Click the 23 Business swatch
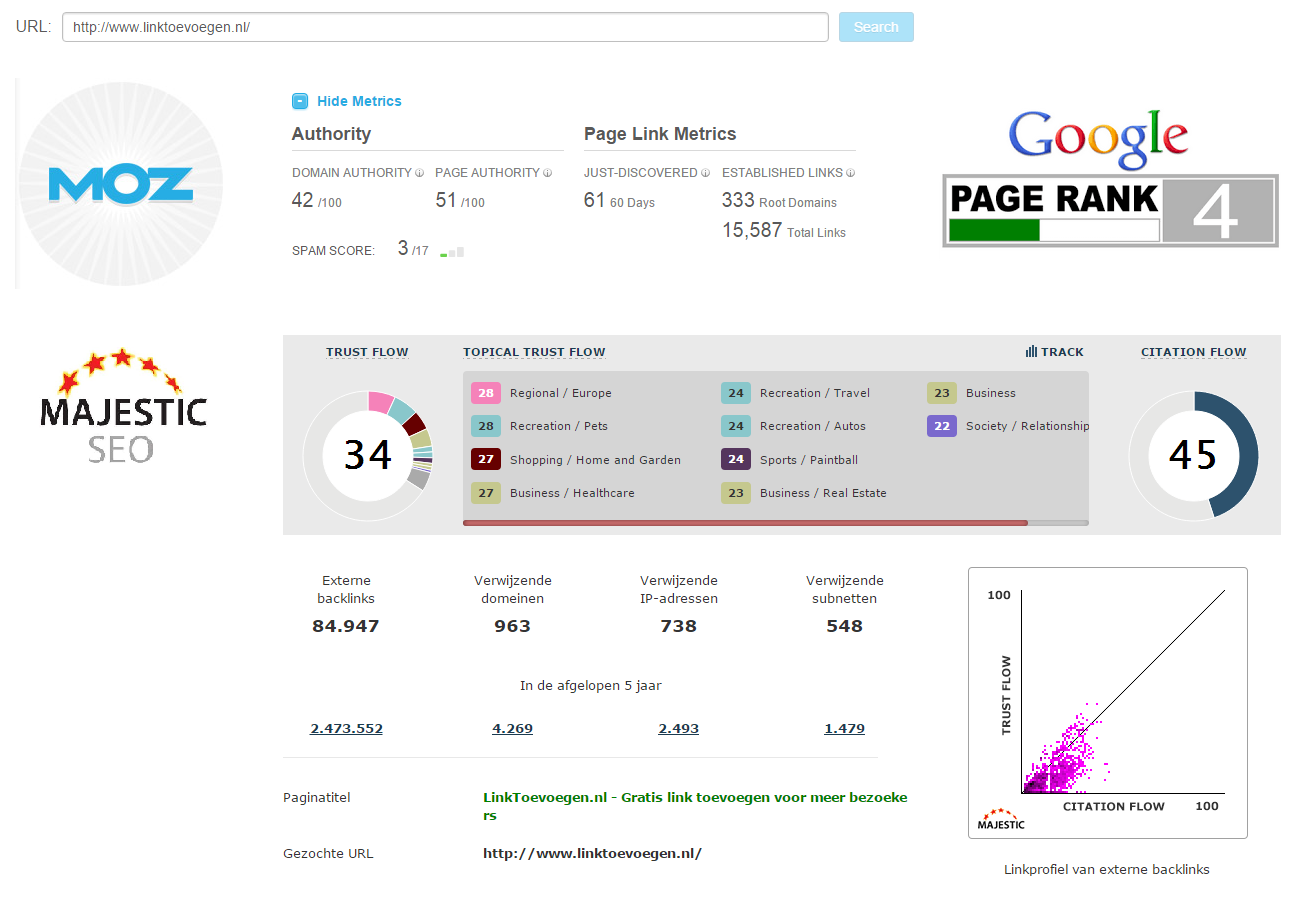 pyautogui.click(x=942, y=393)
